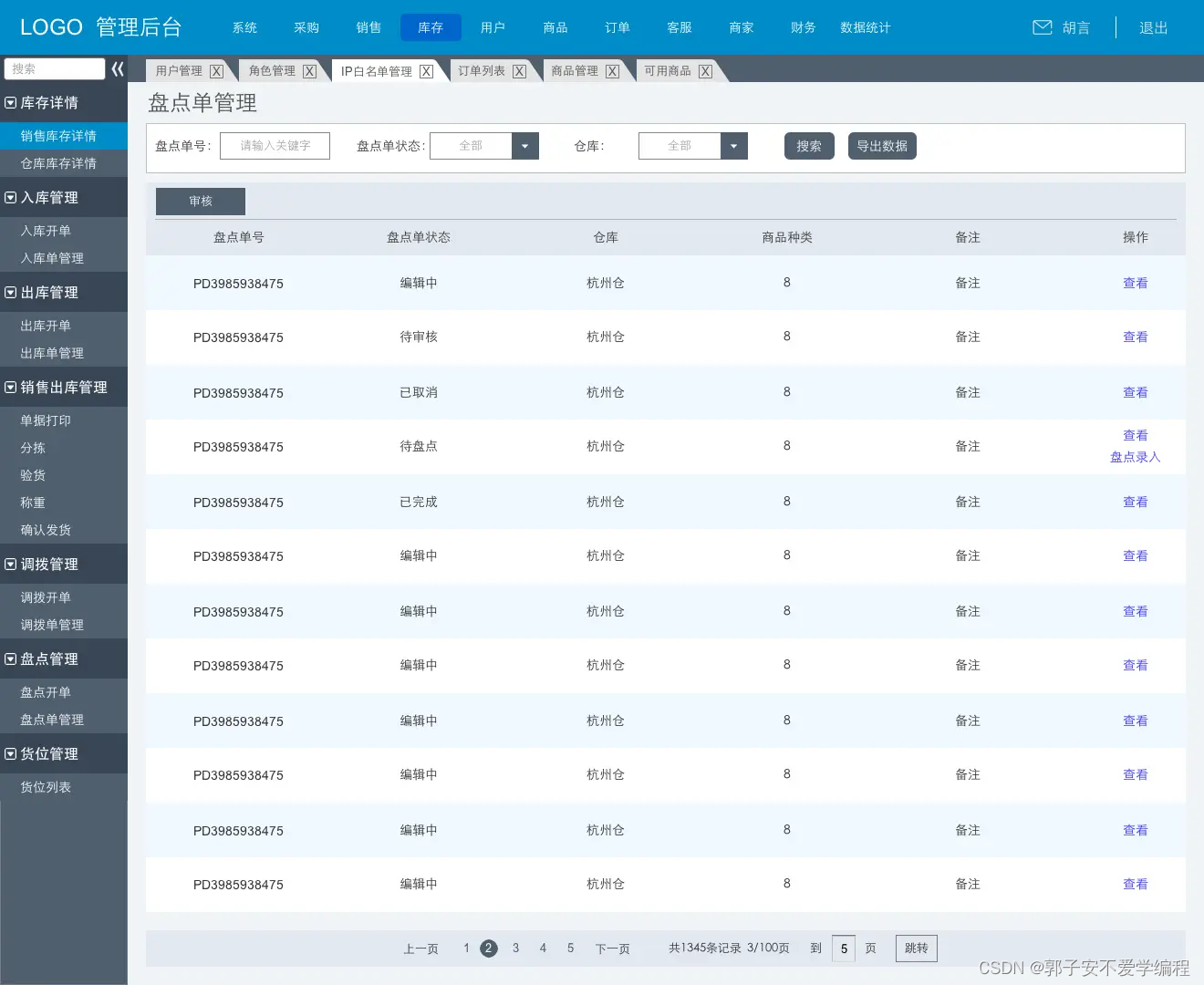Collapse the 销售出库管理 sidebar section
The height and width of the screenshot is (985, 1204).
[x=11, y=388]
